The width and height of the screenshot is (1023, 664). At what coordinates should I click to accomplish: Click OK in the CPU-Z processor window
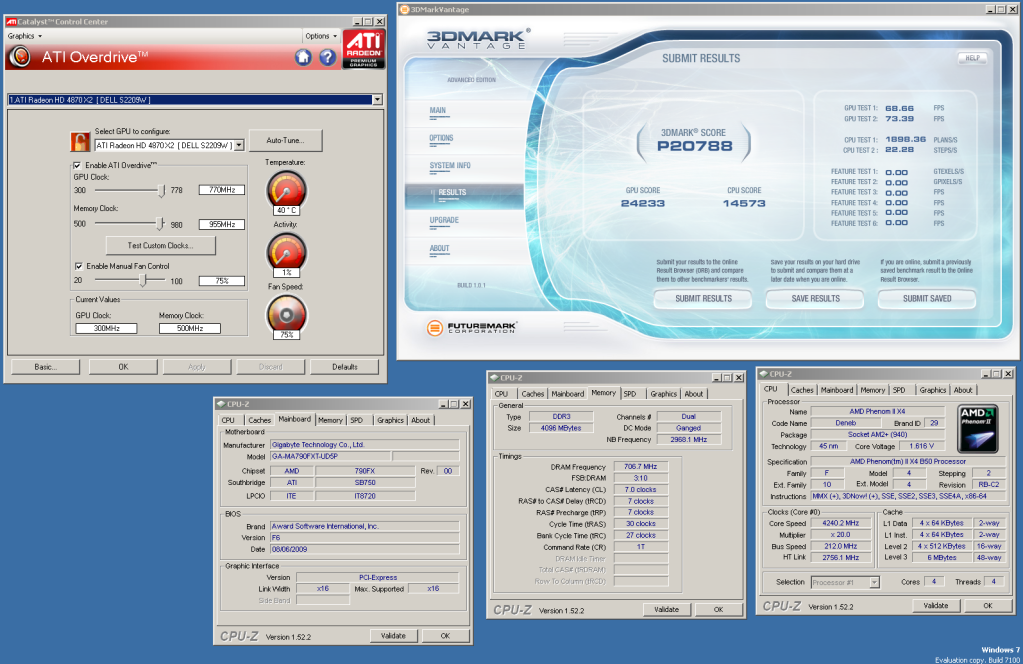pos(988,605)
